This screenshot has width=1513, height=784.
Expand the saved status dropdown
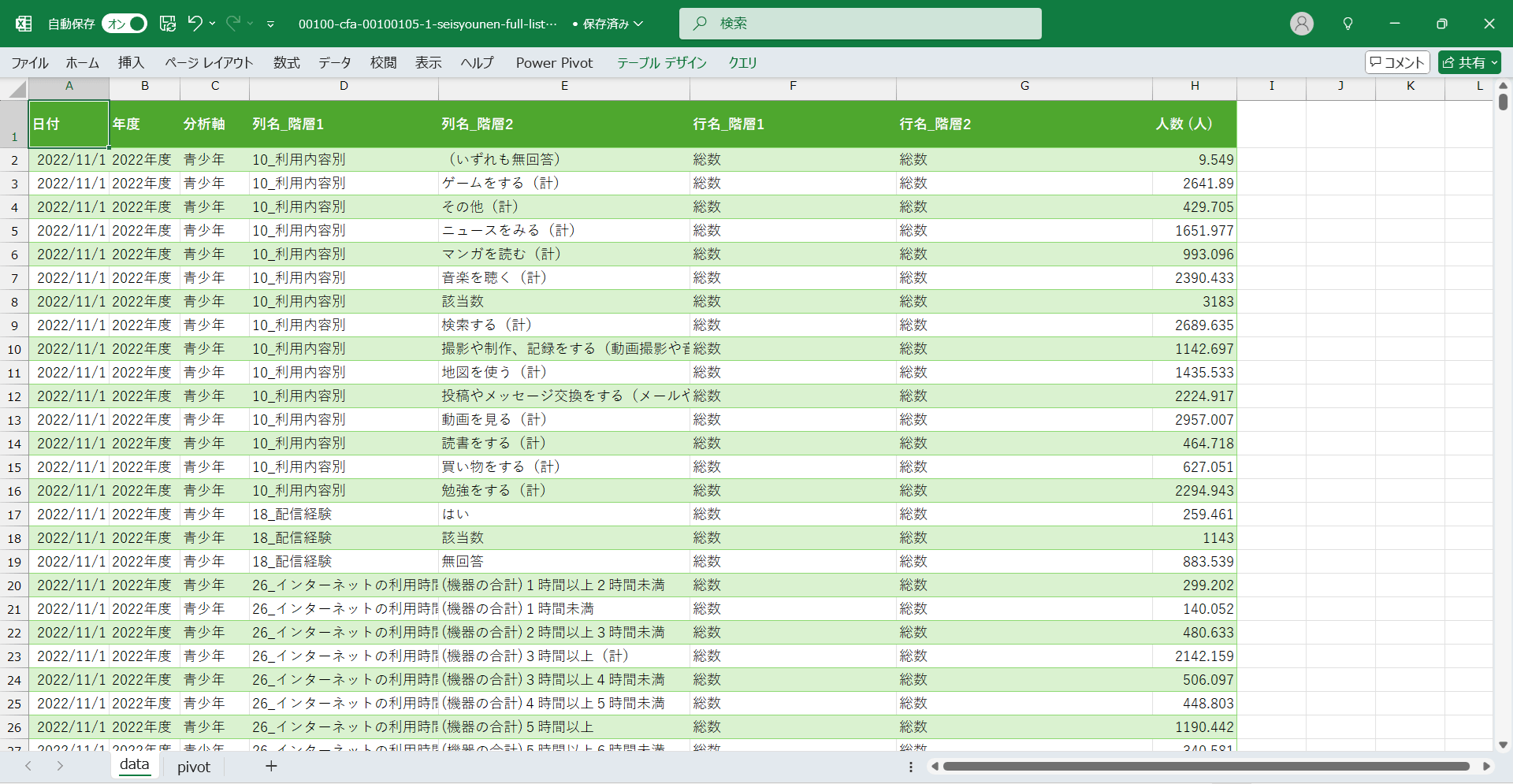pos(638,24)
